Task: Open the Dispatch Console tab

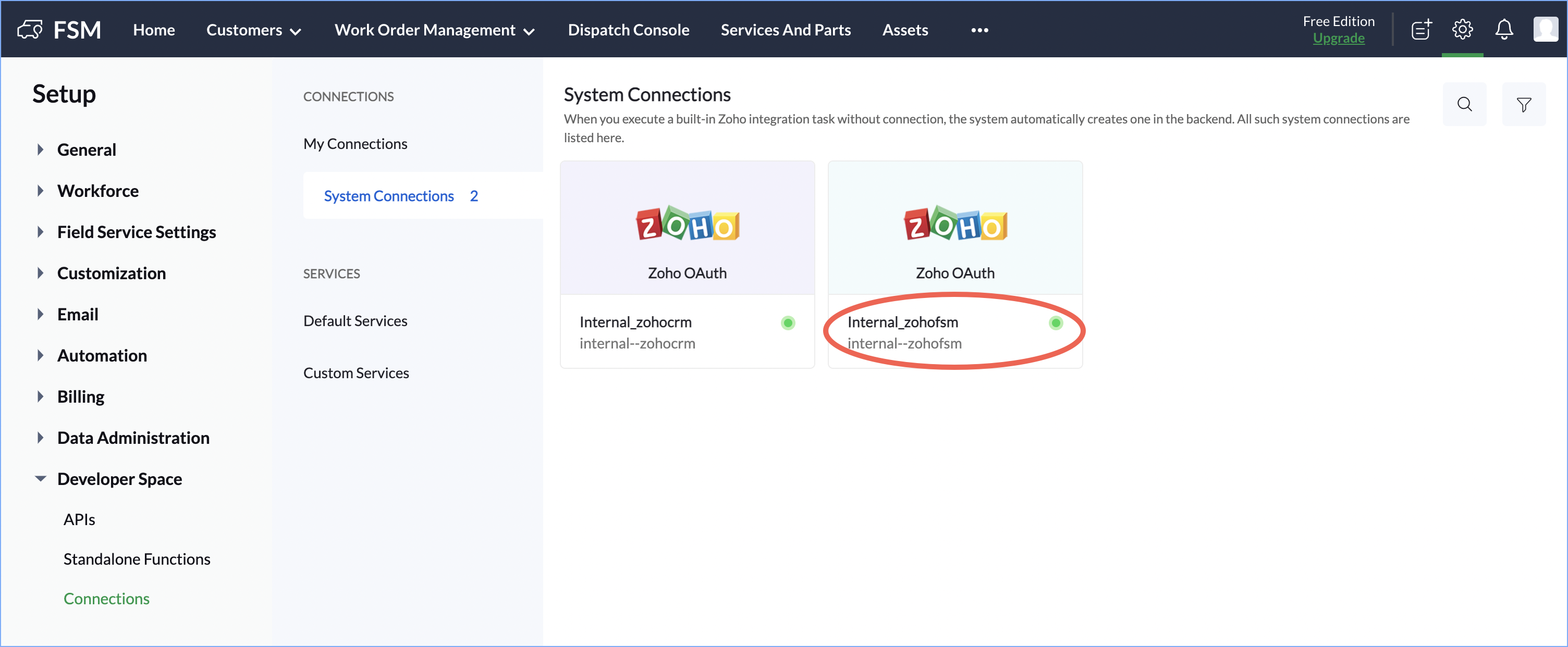Action: coord(628,30)
